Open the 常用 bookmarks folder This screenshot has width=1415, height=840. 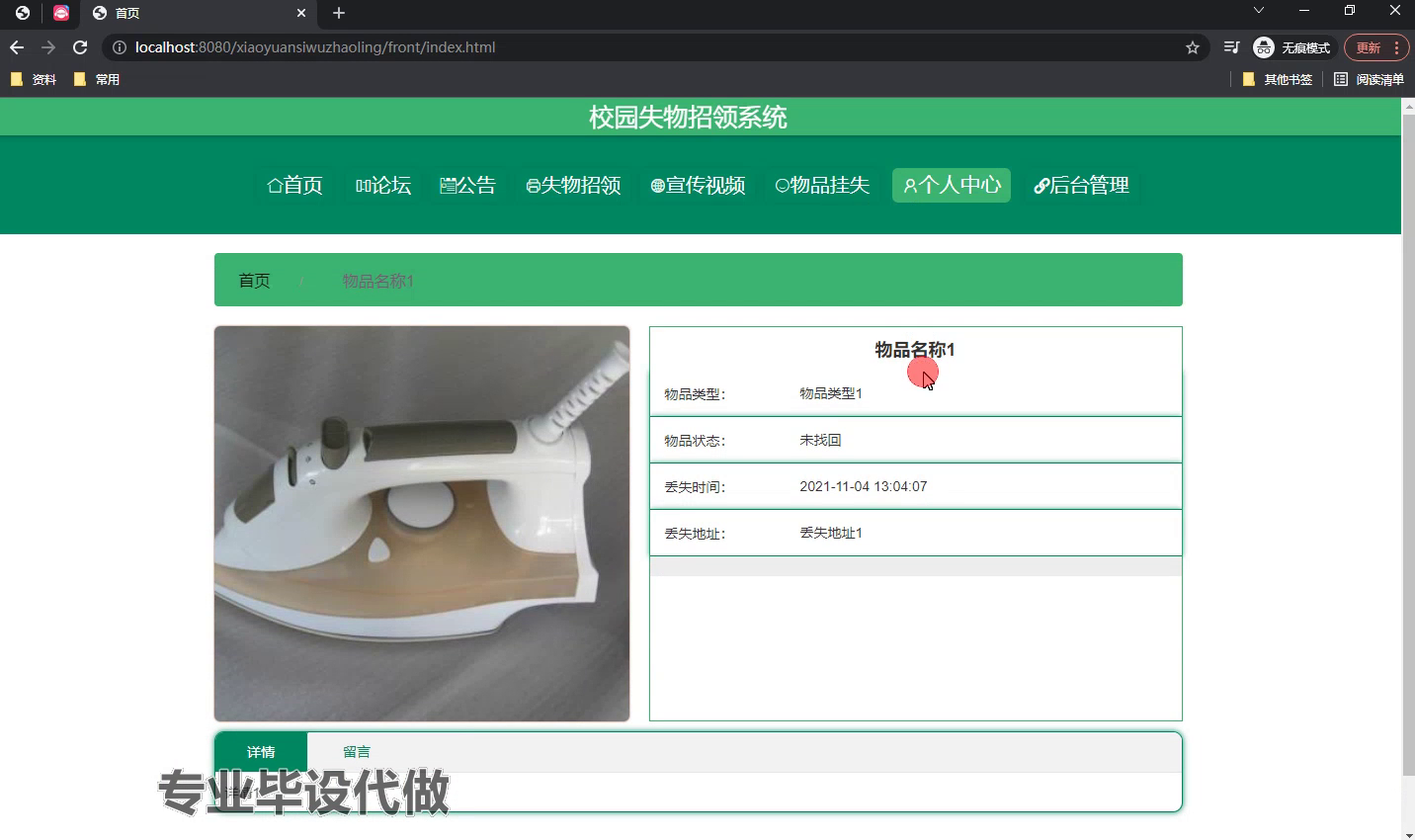pyautogui.click(x=97, y=79)
